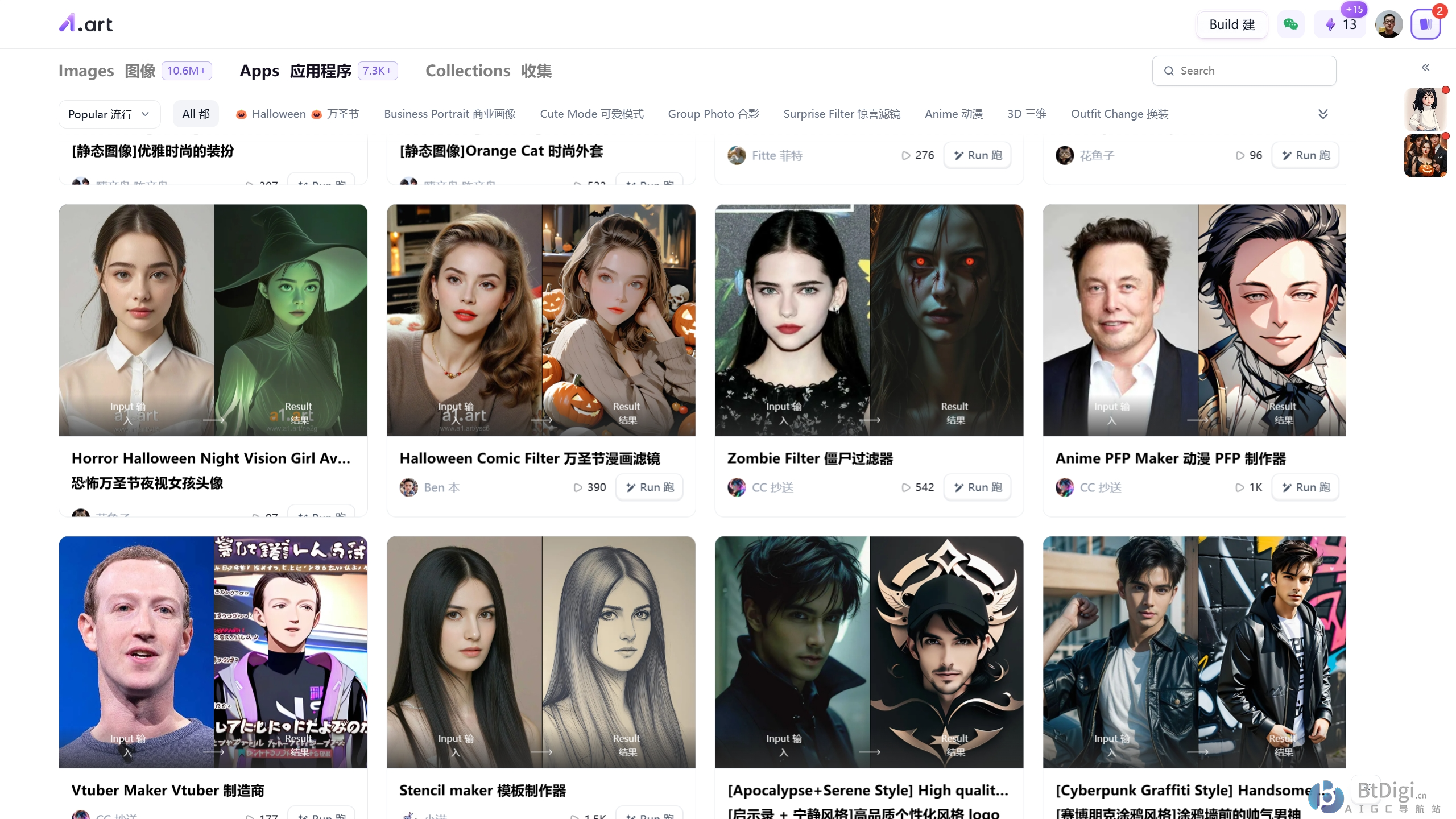Select the Group Photo category
The image size is (1456, 819).
coord(714,114)
